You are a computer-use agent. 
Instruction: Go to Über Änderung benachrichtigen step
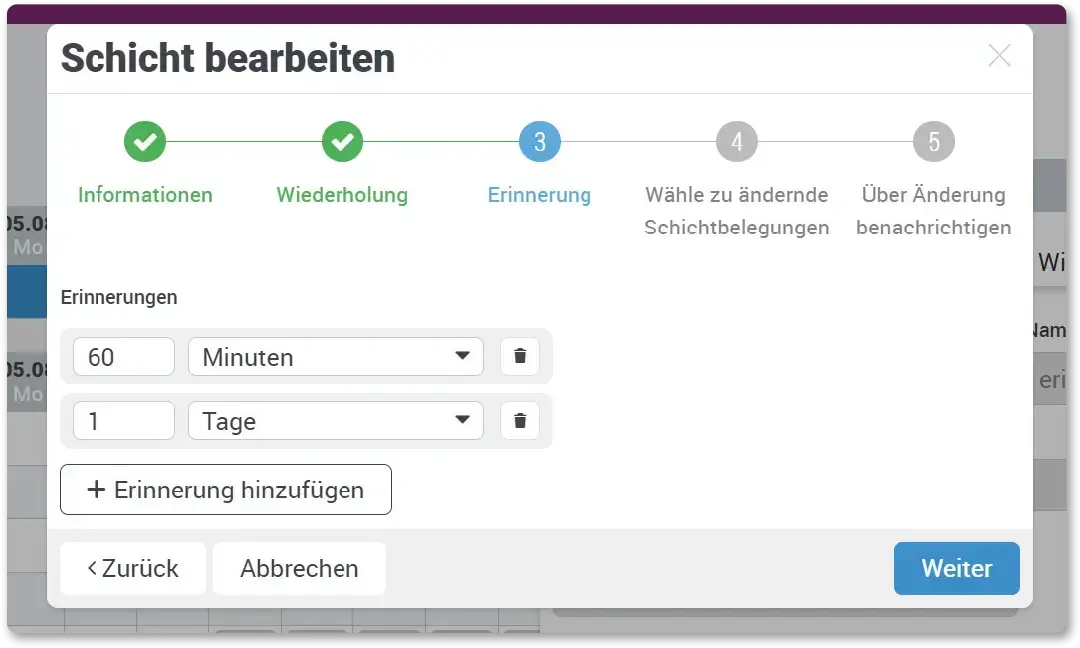pos(933,211)
